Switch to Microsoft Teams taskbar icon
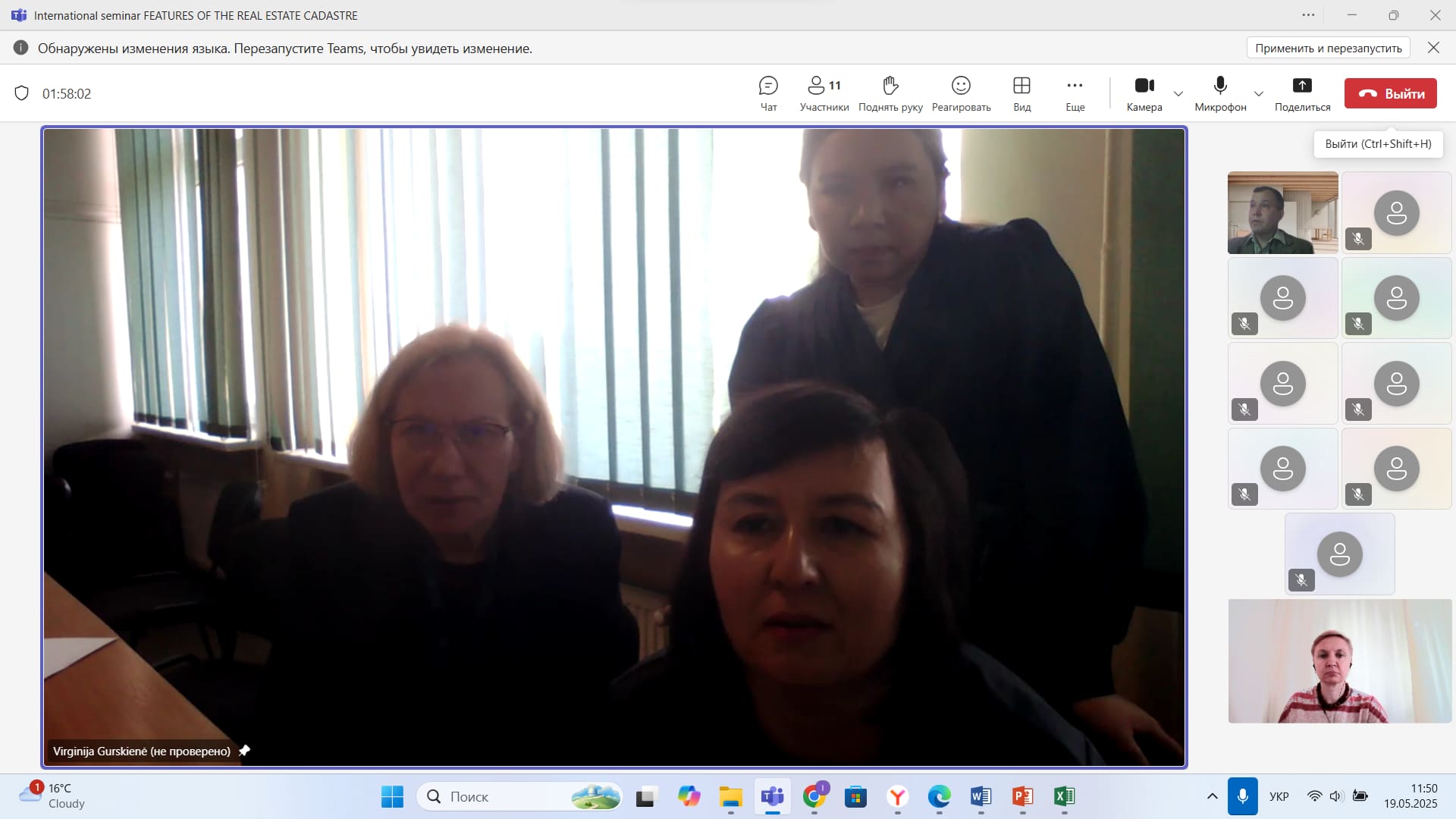Viewport: 1456px width, 819px height. [772, 796]
